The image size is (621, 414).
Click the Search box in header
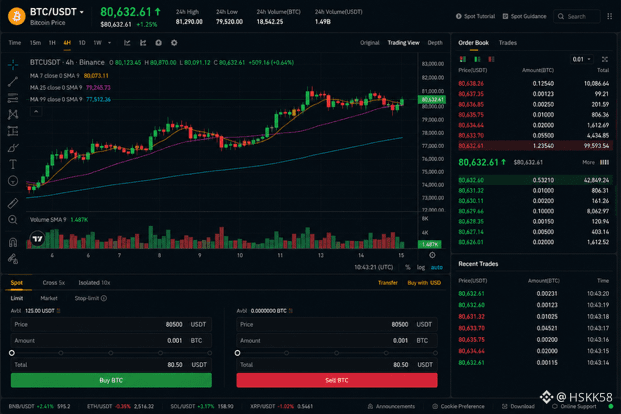click(x=577, y=16)
